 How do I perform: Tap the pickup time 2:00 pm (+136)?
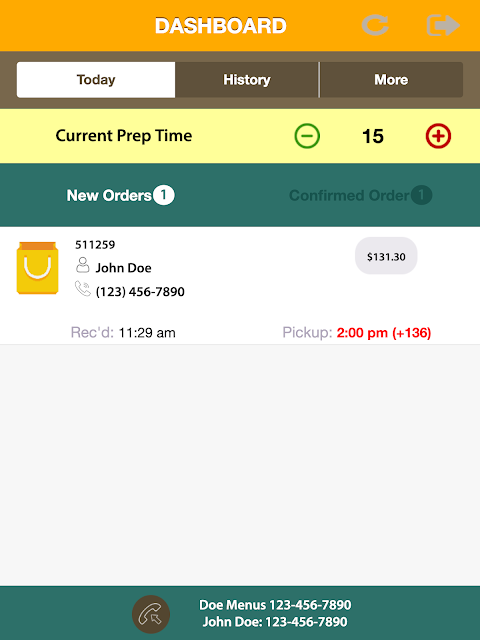384,333
